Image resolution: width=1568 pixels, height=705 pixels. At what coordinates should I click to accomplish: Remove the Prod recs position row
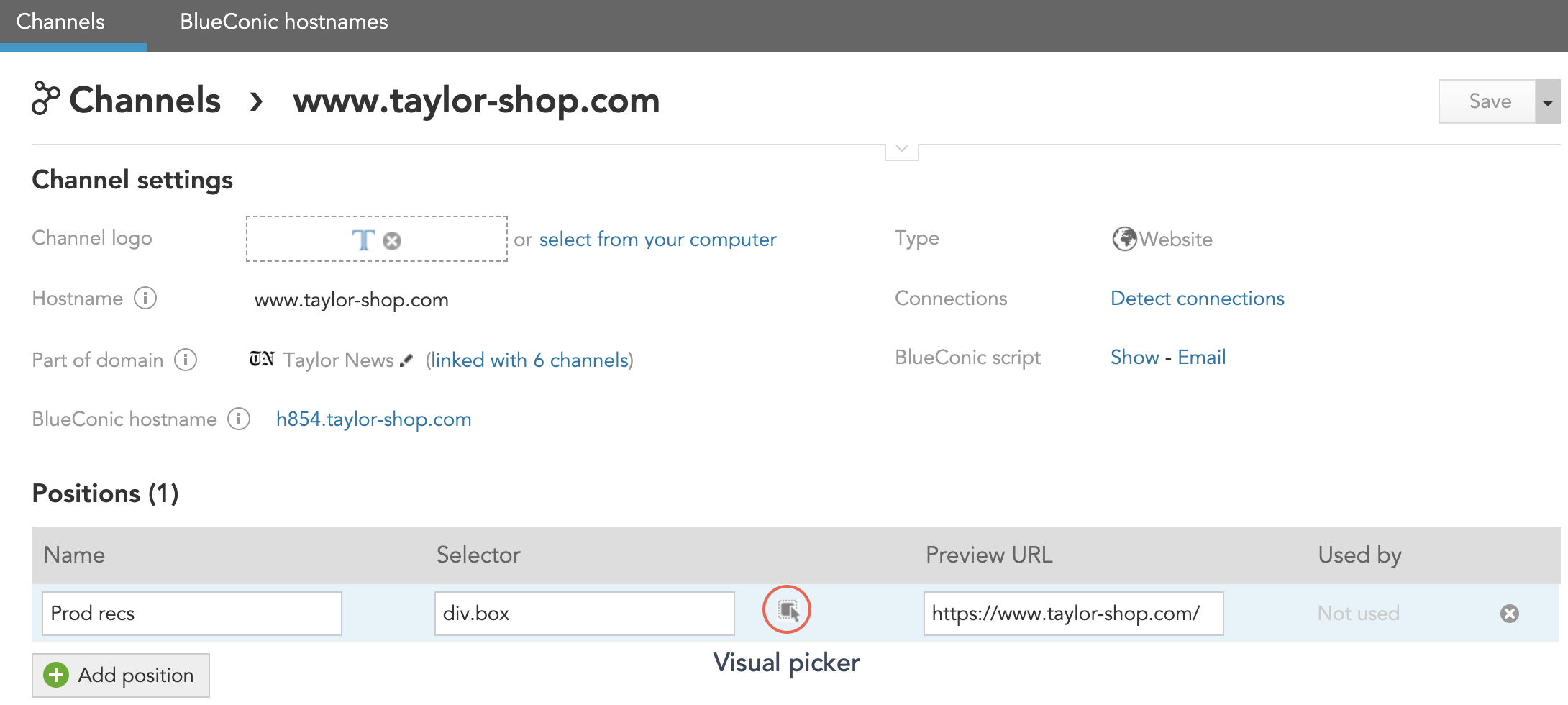[x=1510, y=614]
